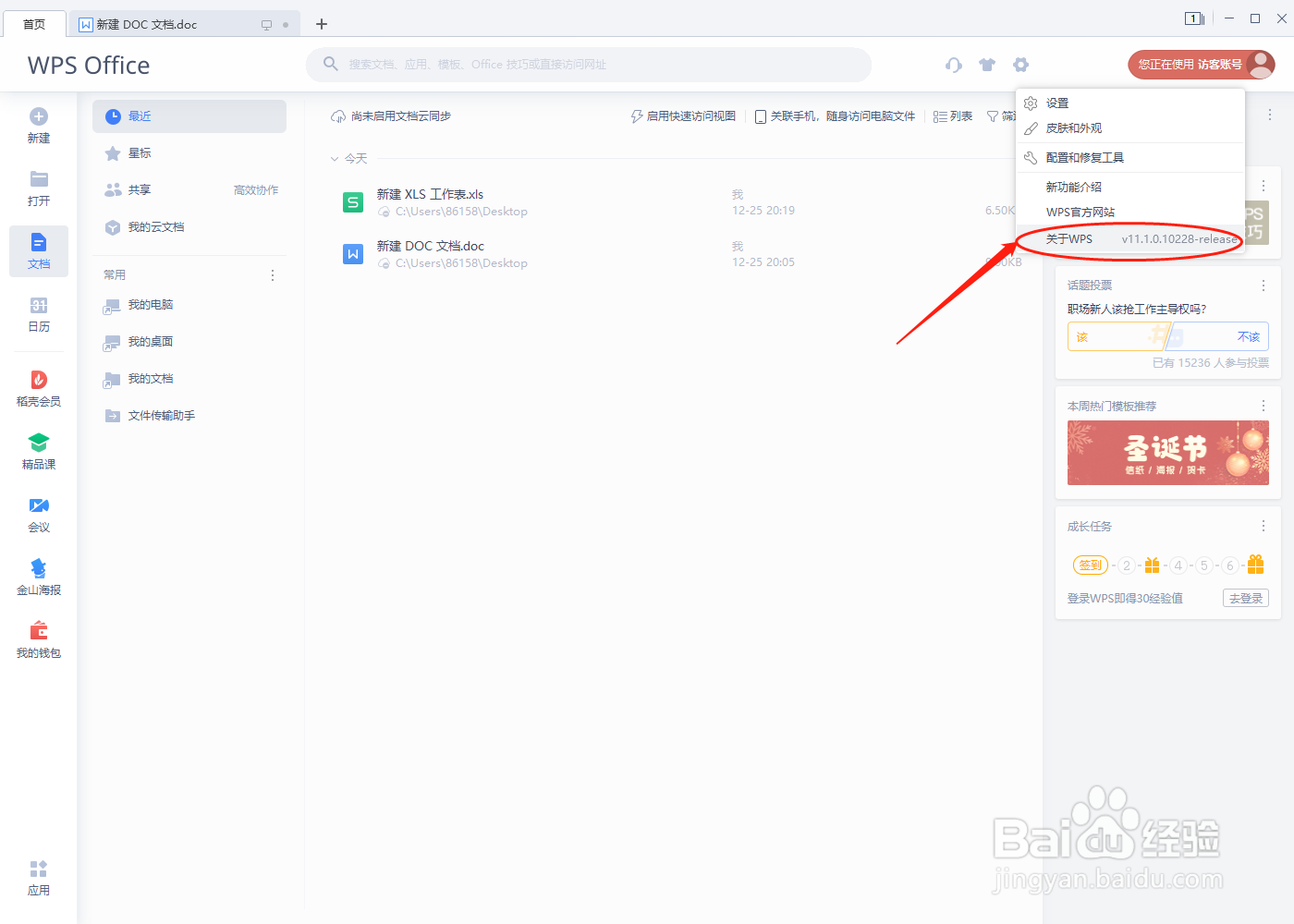1294x924 pixels.
Task: Click the gear settings icon in header
Action: (1020, 65)
